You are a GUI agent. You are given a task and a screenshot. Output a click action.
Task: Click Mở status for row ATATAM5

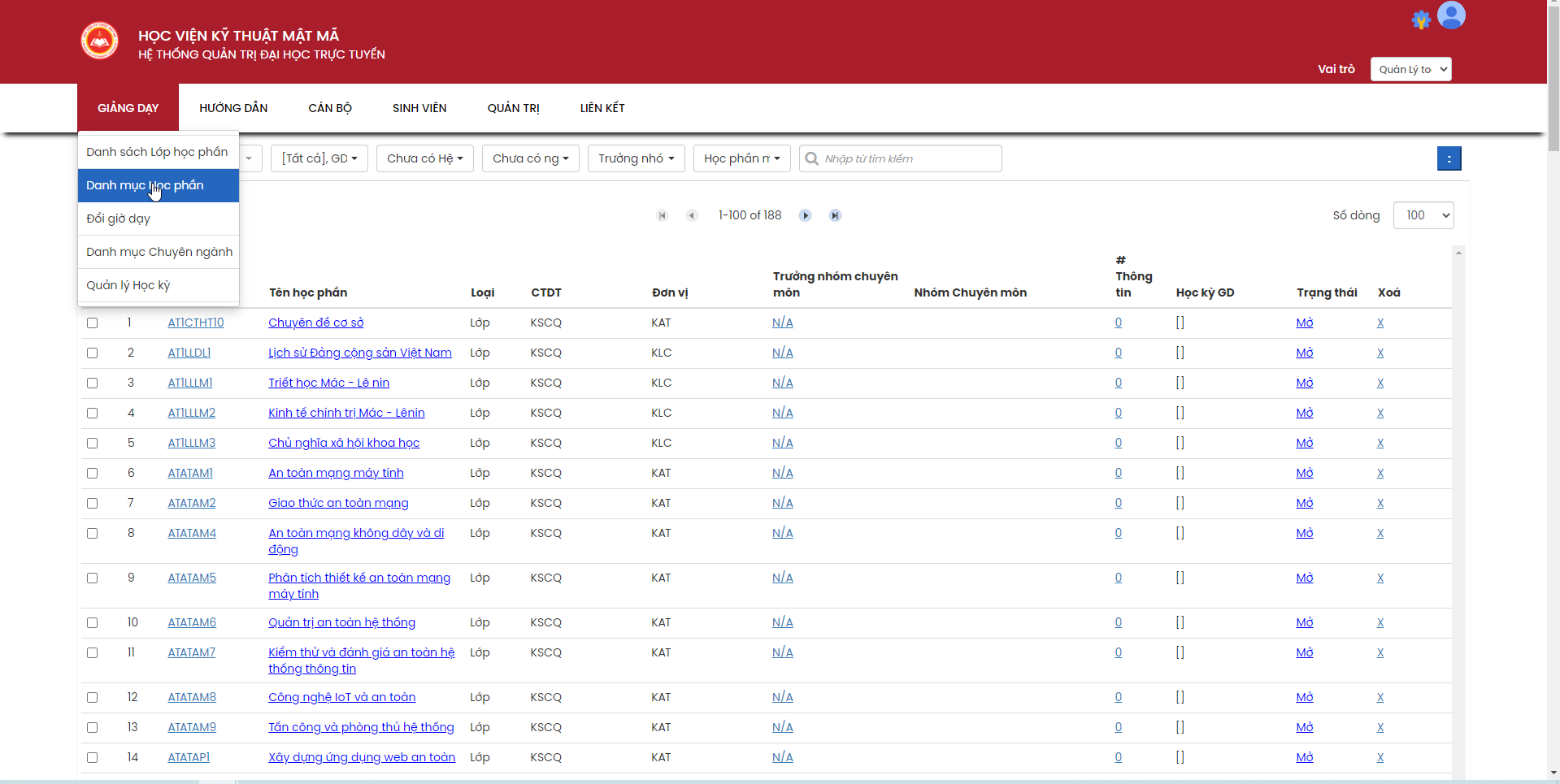1305,578
